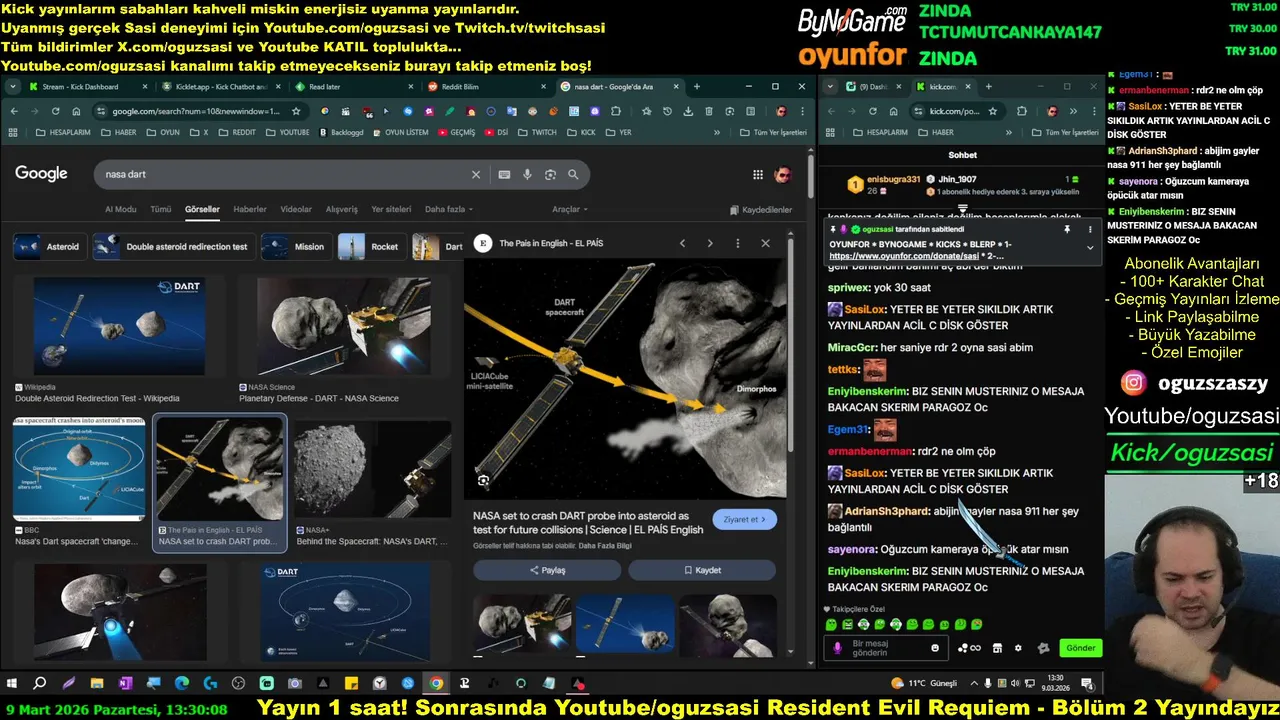Open Google Lens image search
This screenshot has height=720, width=1280.
pyautogui.click(x=550, y=174)
